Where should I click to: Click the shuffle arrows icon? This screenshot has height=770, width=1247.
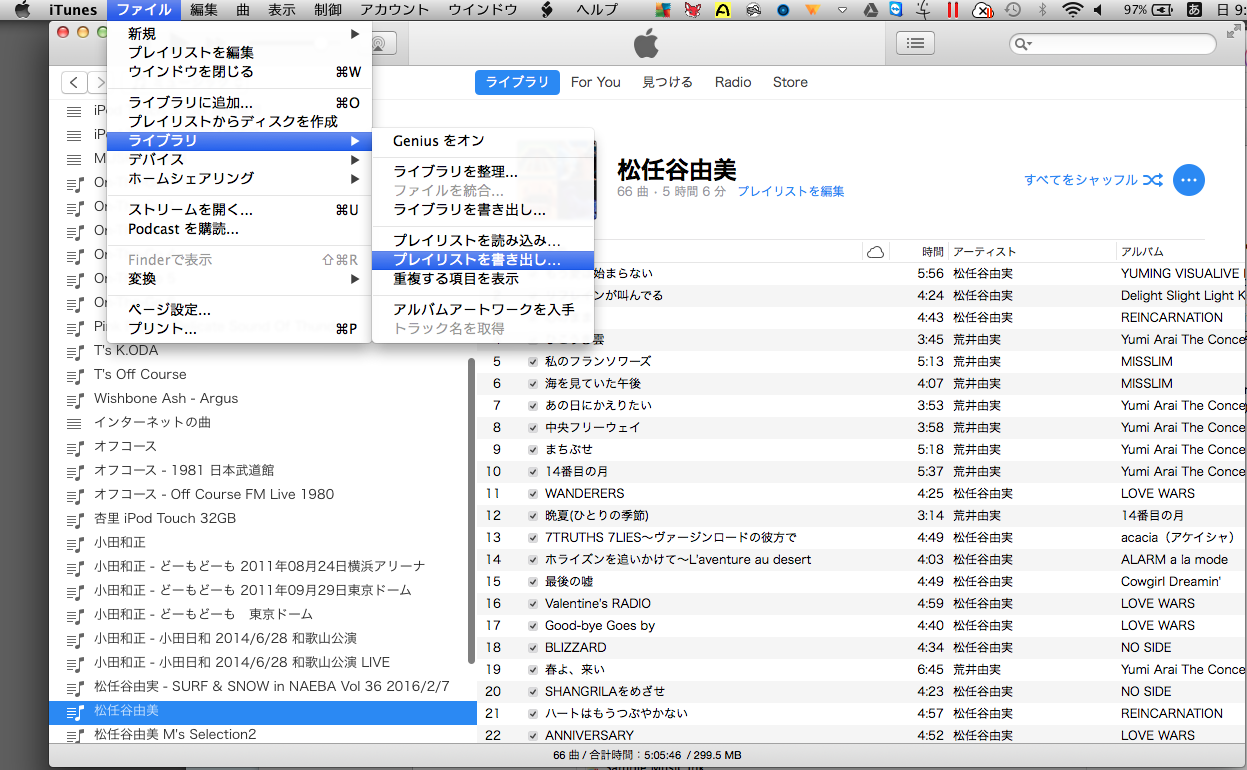(x=1153, y=180)
